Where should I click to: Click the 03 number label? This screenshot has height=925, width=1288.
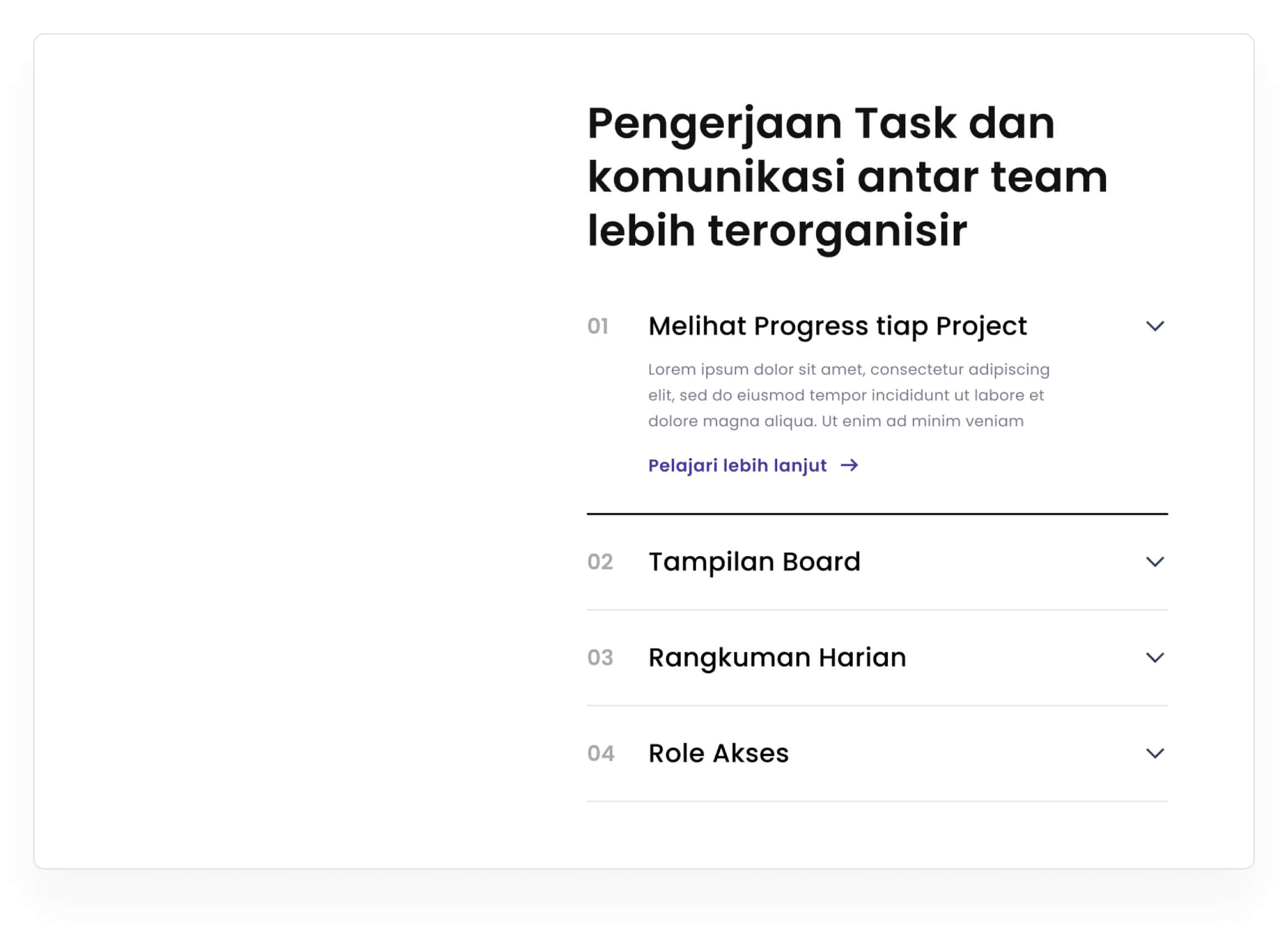tap(600, 658)
